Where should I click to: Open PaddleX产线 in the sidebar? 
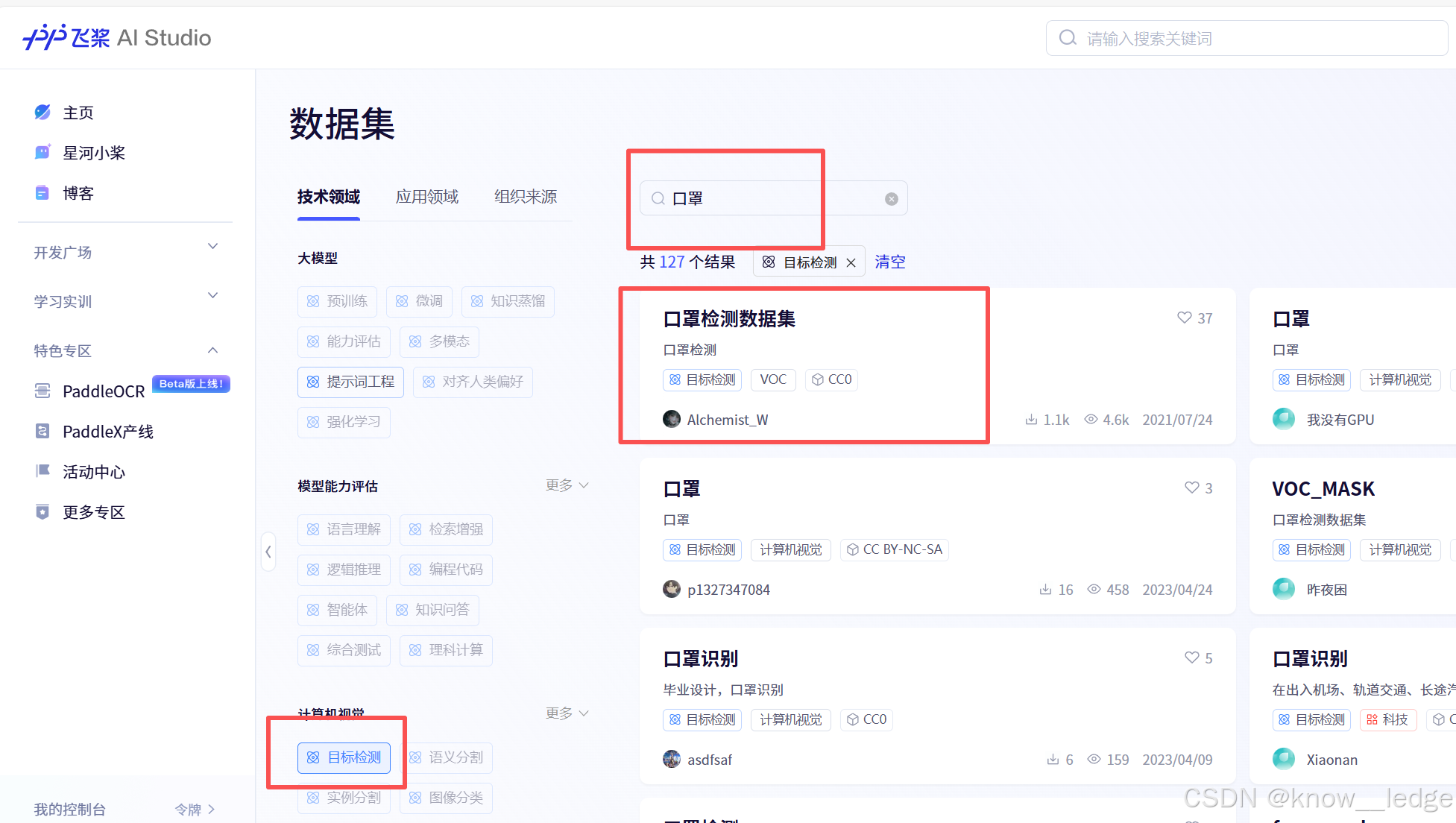[x=107, y=431]
